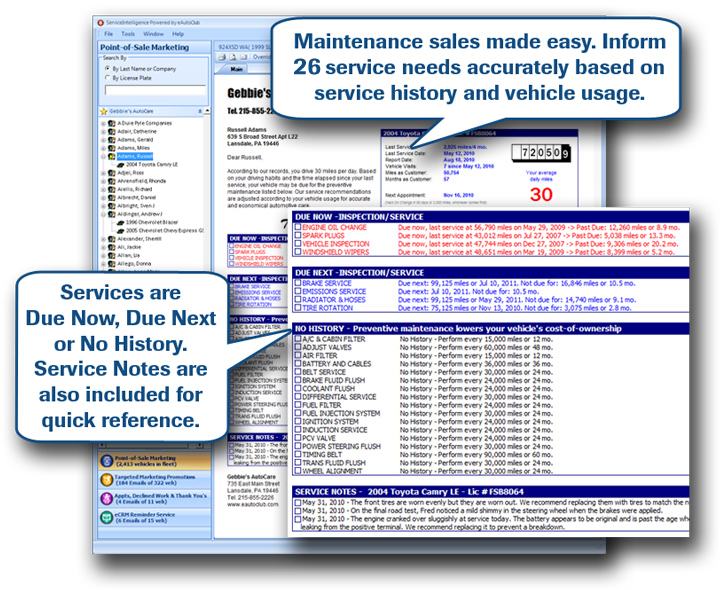Click car icon for 1996 Chevrolet Blazer
Viewport: 720px width, 590px height.
click(x=120, y=222)
